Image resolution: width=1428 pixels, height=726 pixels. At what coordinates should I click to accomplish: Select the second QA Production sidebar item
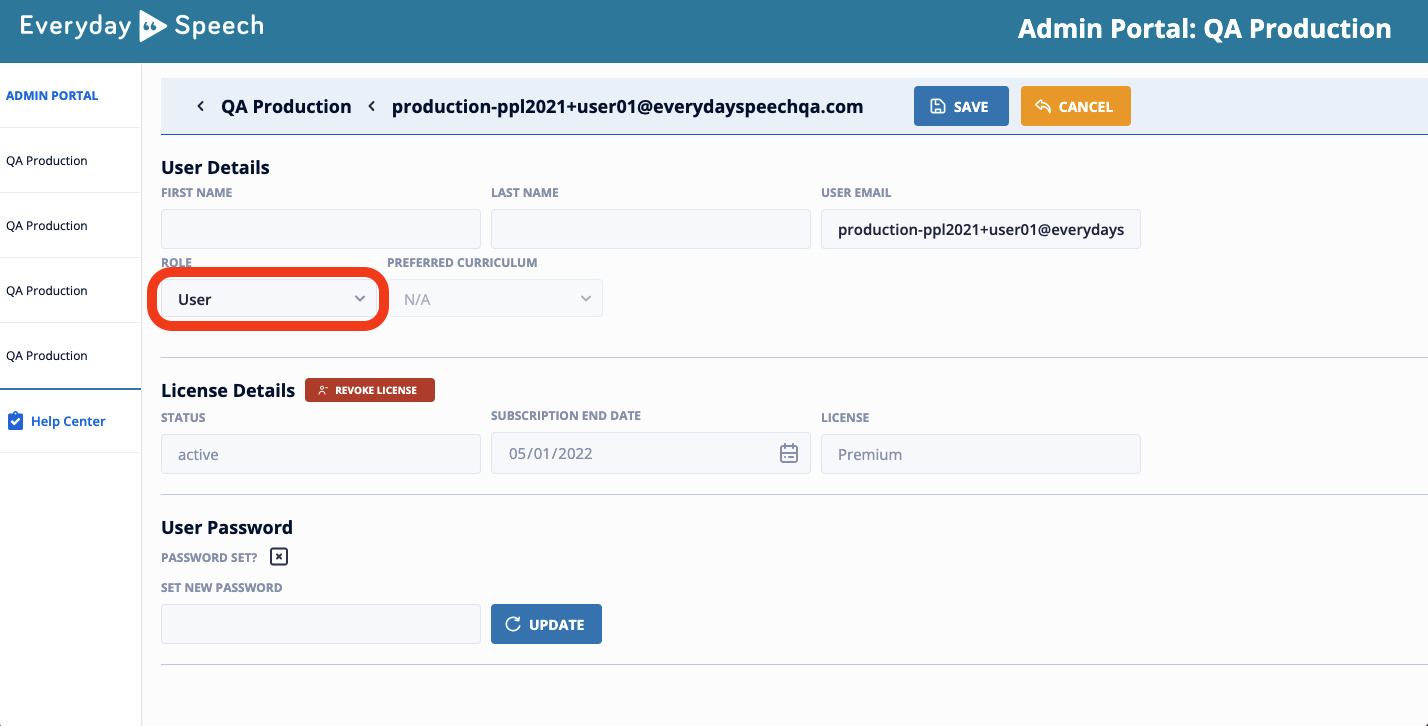coord(47,226)
